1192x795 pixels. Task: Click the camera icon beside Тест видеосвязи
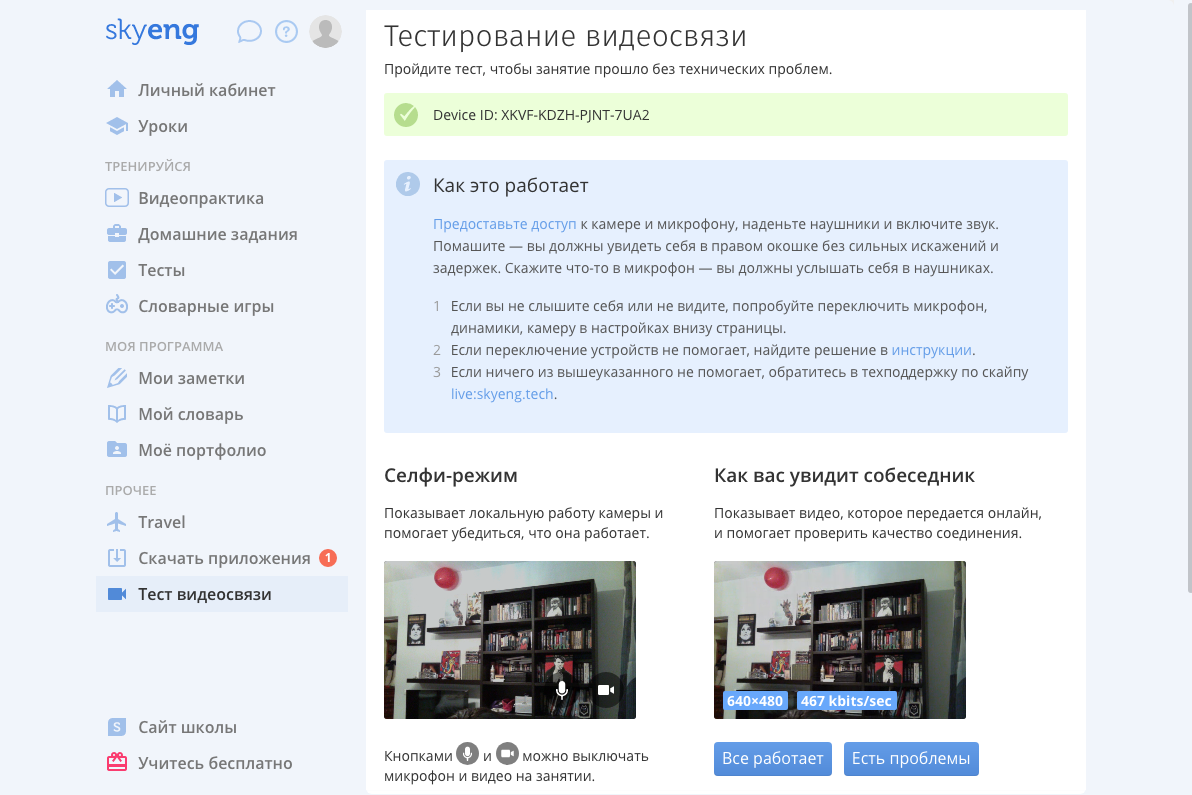coord(115,593)
